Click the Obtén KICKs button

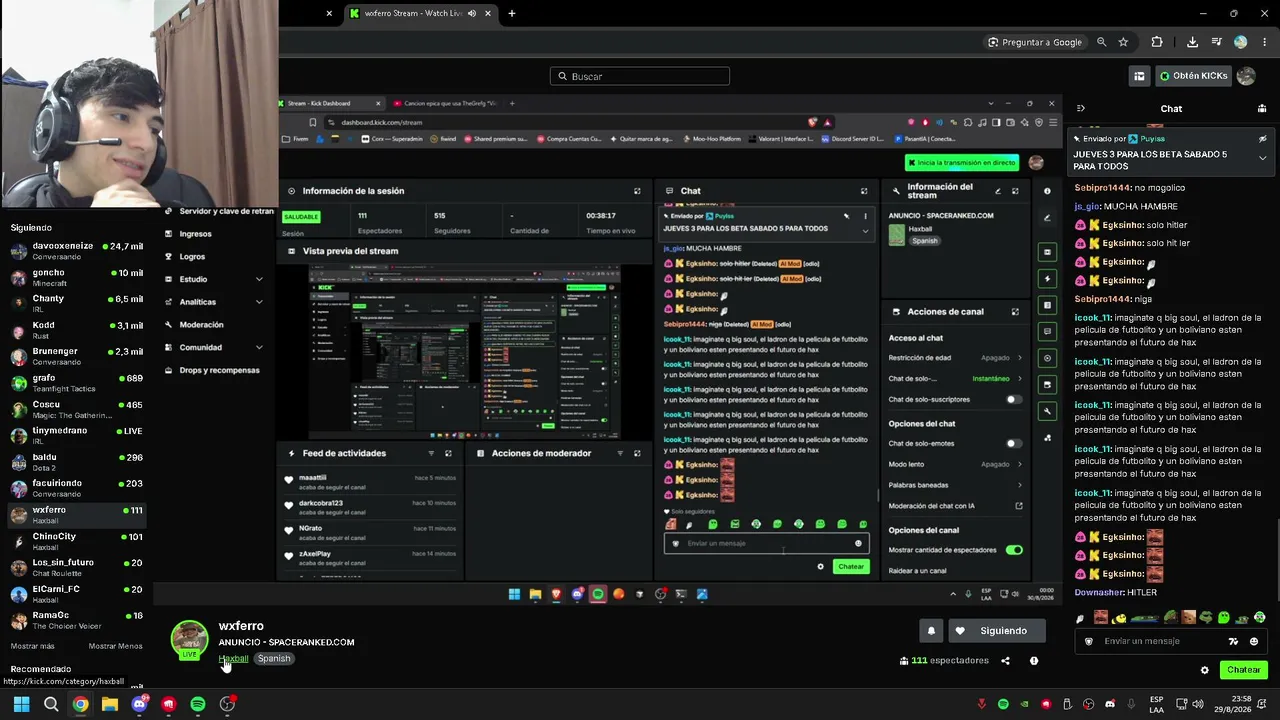pyautogui.click(x=1194, y=76)
